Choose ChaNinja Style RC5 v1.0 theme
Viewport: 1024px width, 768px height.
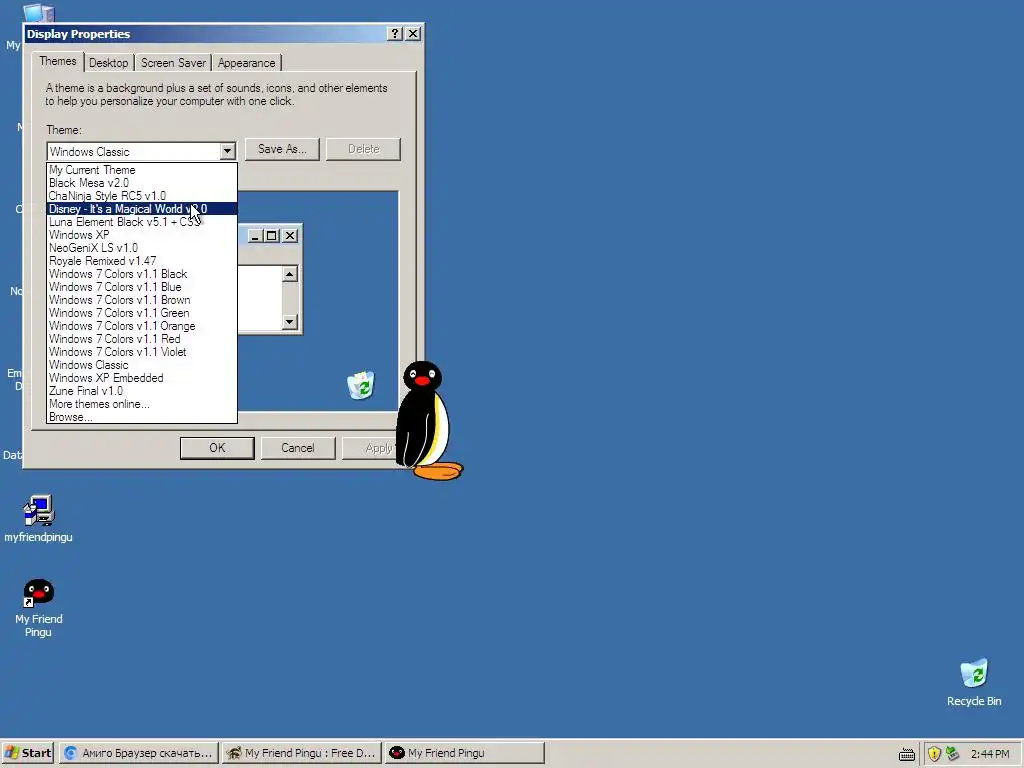click(x=142, y=196)
